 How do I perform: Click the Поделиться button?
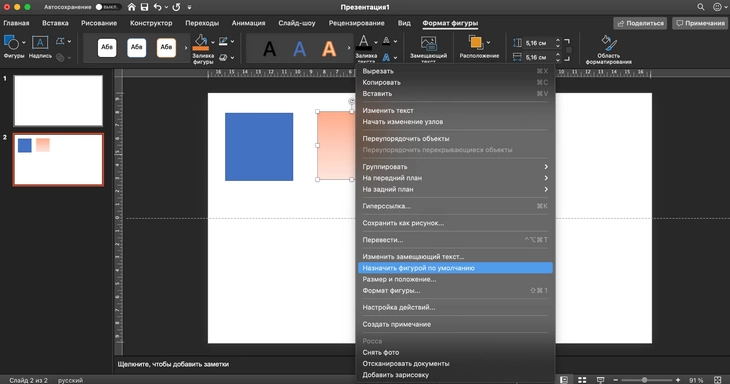pos(640,23)
